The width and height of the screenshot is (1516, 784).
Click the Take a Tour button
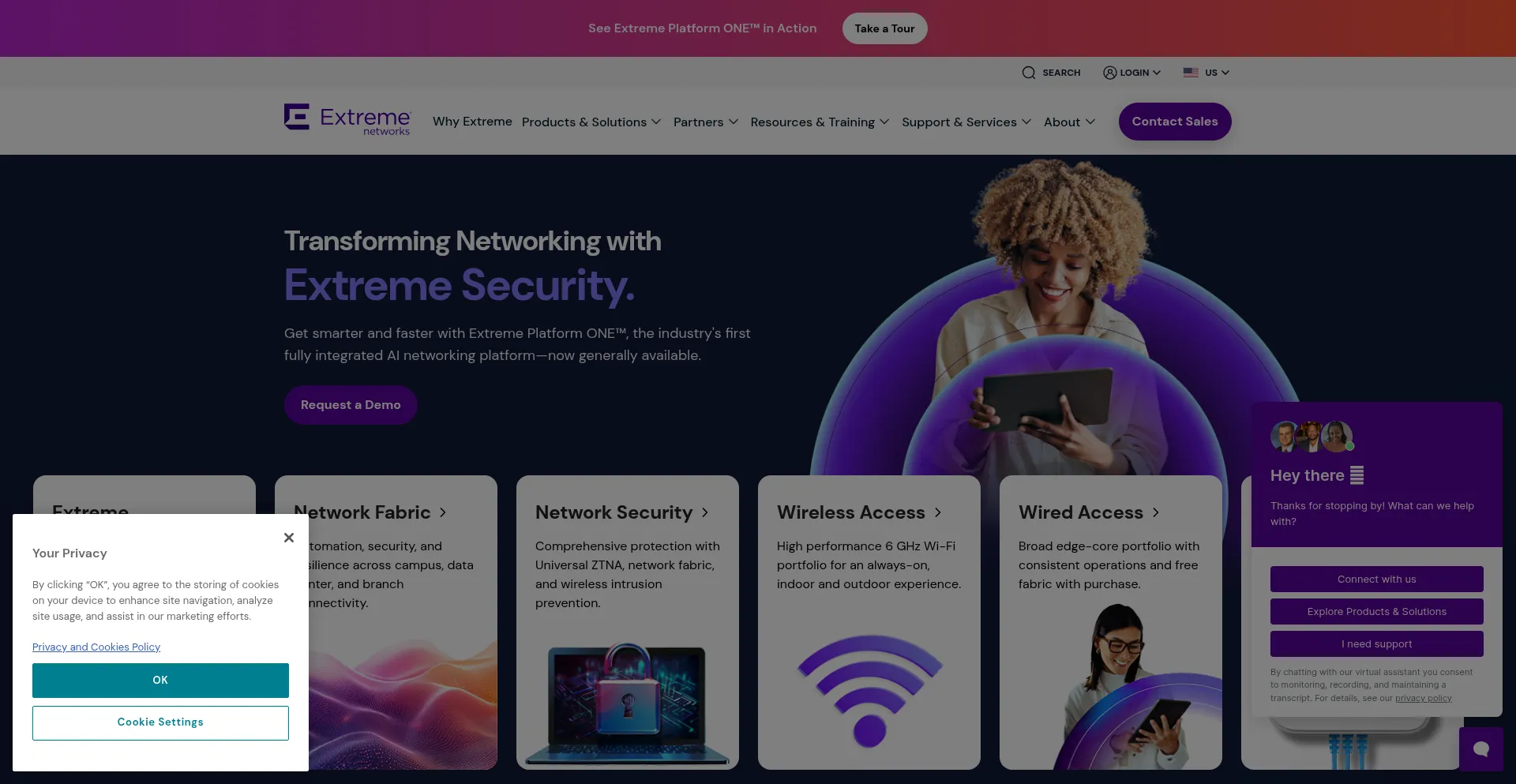click(884, 28)
